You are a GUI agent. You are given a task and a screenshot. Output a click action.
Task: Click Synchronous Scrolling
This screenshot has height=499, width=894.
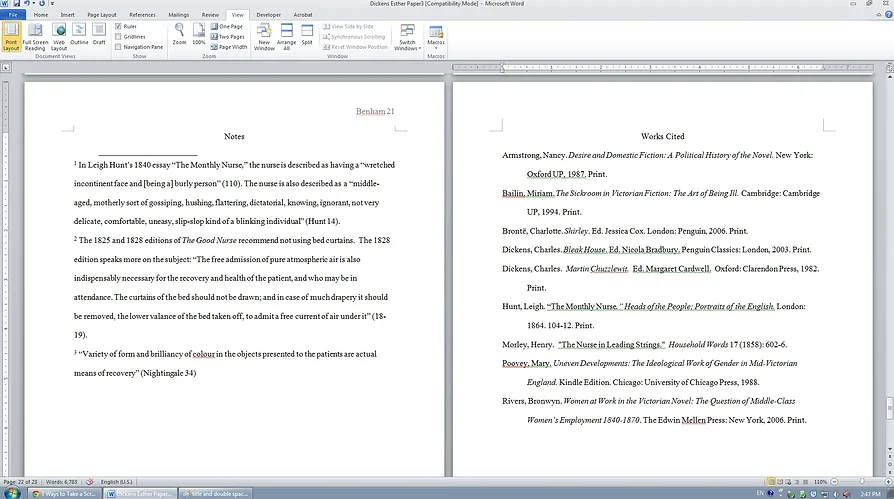[x=354, y=36]
